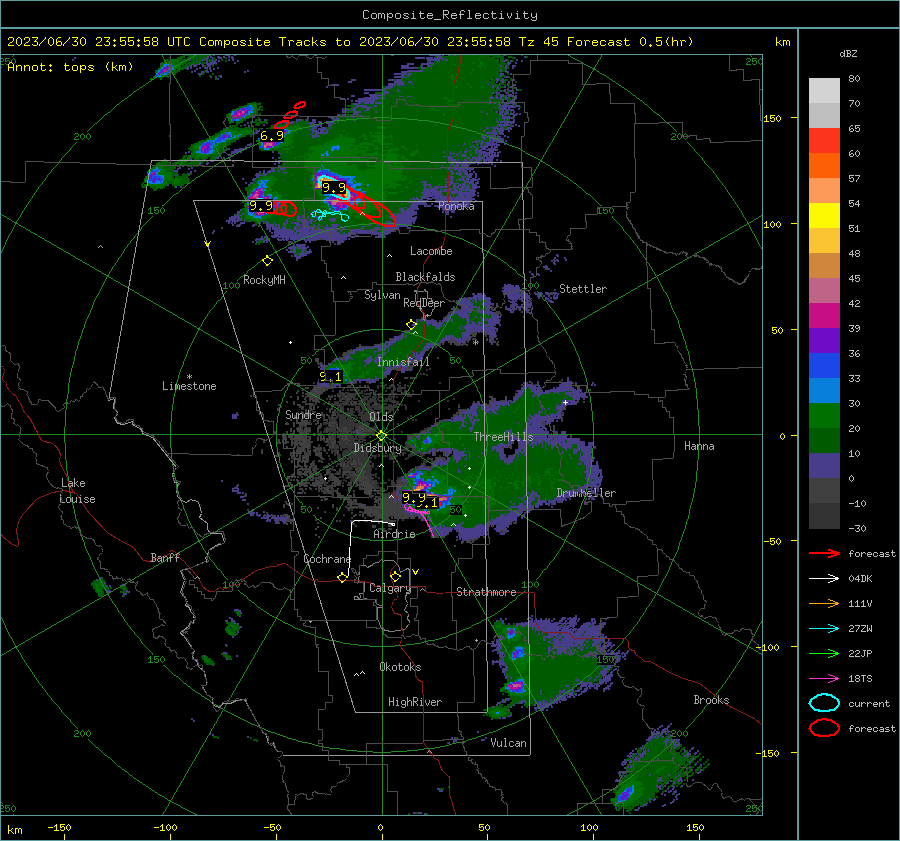Click the Sundre town label
Image resolution: width=900 pixels, height=841 pixels.
tap(303, 414)
